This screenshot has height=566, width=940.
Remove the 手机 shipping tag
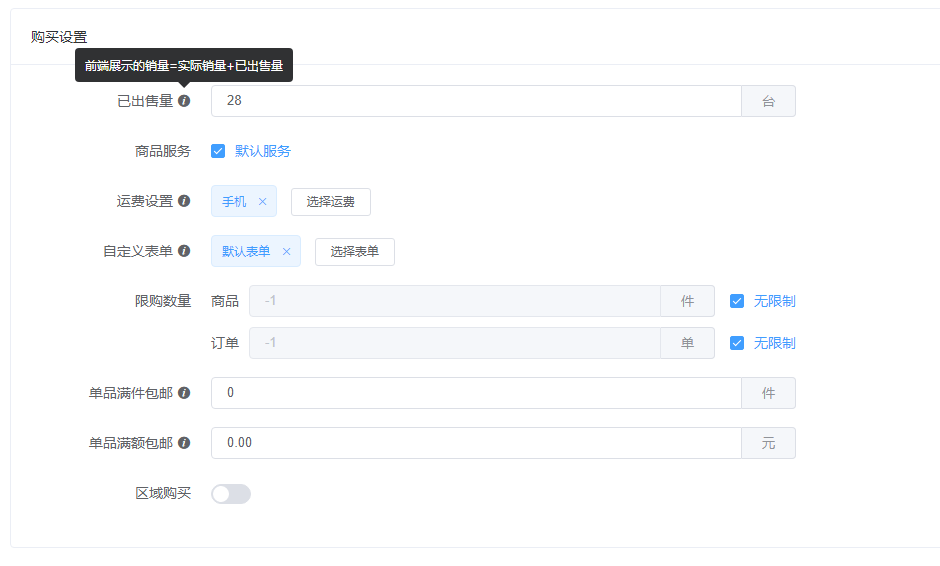pyautogui.click(x=263, y=201)
